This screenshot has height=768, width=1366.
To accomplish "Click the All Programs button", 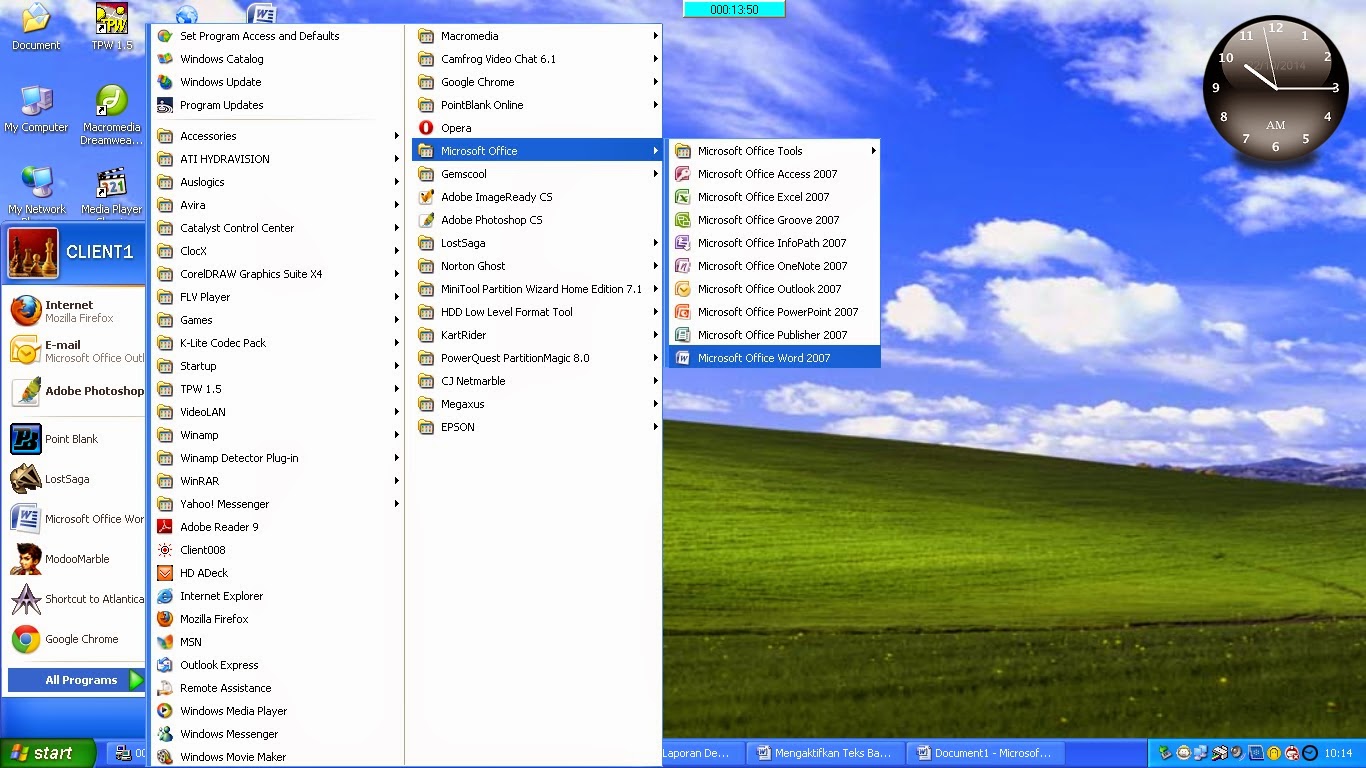I will tap(76, 680).
